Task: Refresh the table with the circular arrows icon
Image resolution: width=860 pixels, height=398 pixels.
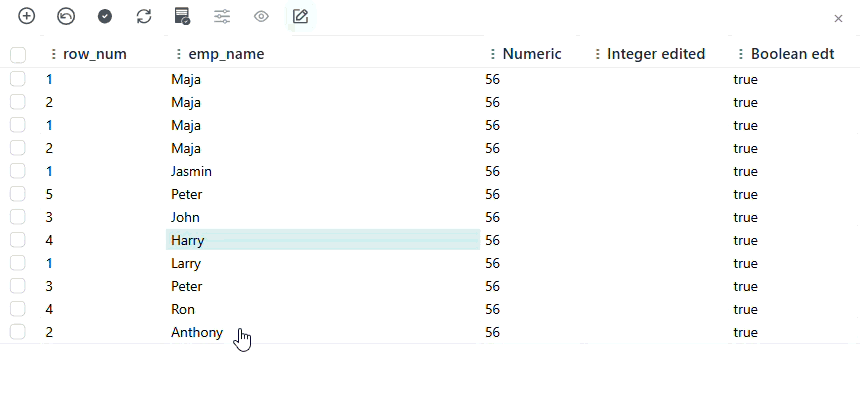Action: (144, 16)
